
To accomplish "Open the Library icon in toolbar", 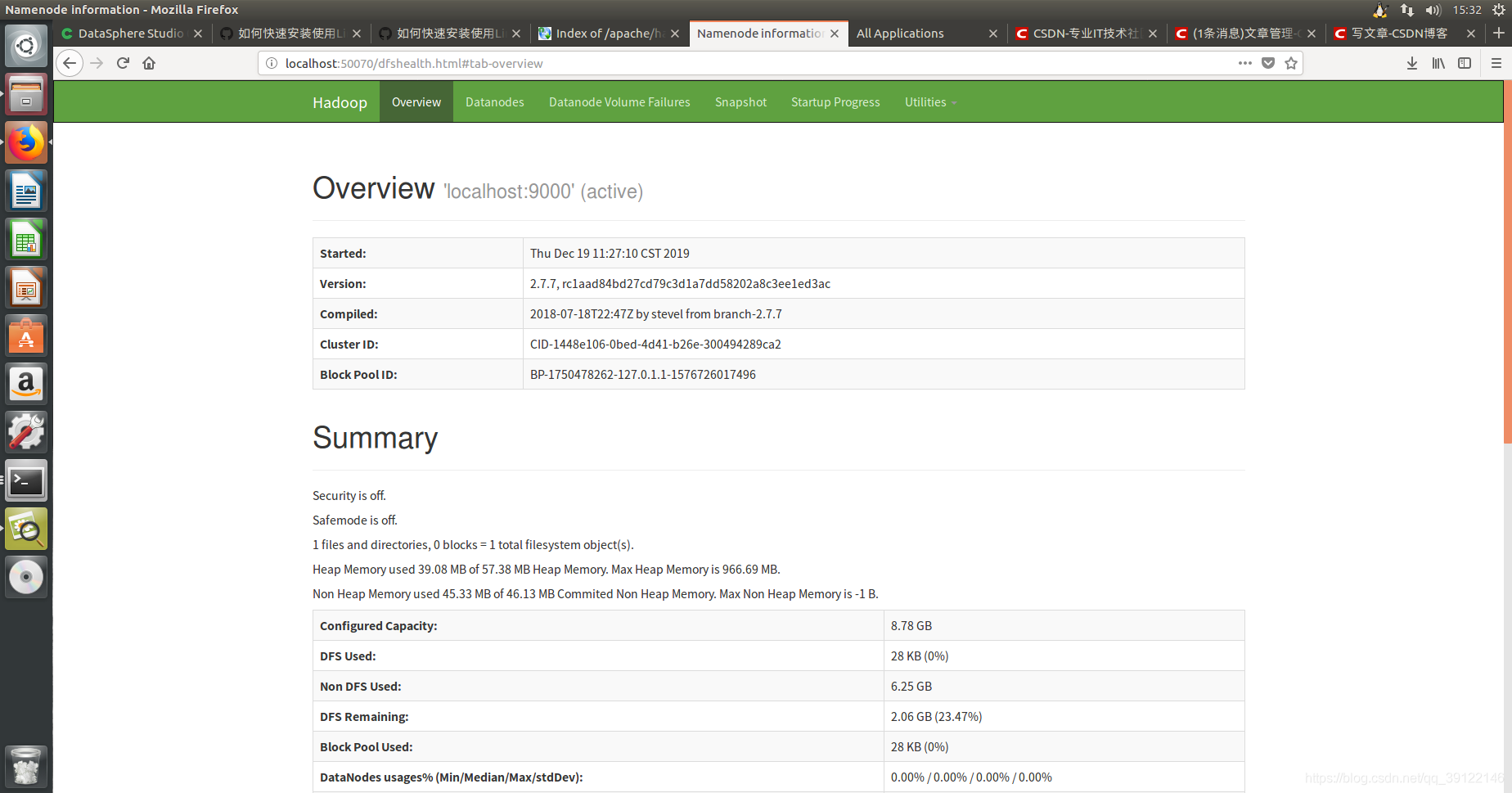I will click(x=1438, y=63).
